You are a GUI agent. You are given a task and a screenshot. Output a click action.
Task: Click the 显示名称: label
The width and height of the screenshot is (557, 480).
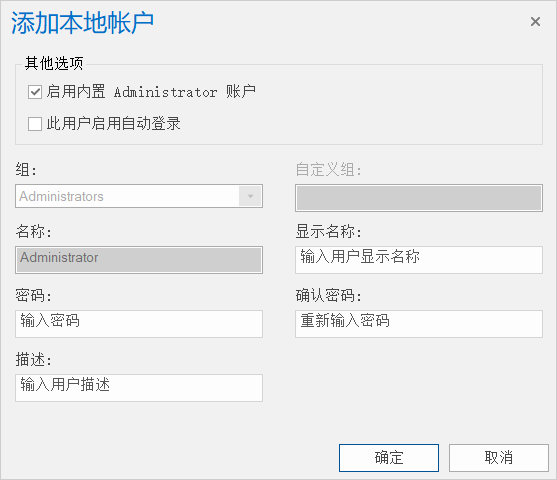329,231
